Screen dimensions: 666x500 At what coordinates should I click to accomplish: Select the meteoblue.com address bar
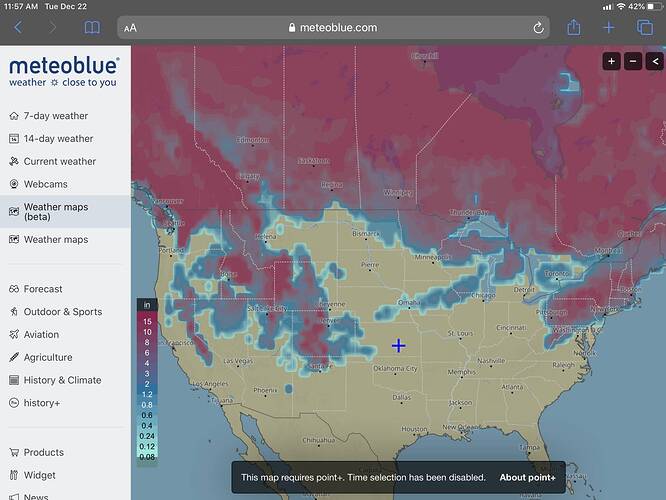(333, 28)
